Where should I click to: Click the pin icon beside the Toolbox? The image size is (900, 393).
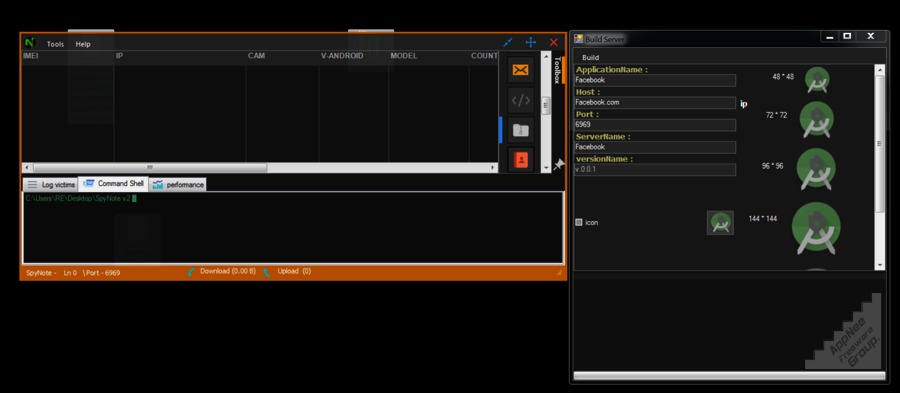(x=558, y=165)
